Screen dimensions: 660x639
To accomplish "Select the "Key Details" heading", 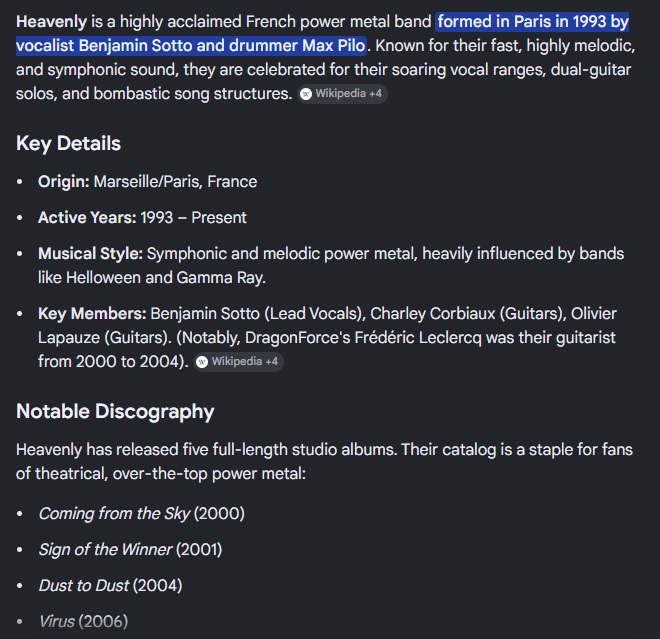I will 68,144.
